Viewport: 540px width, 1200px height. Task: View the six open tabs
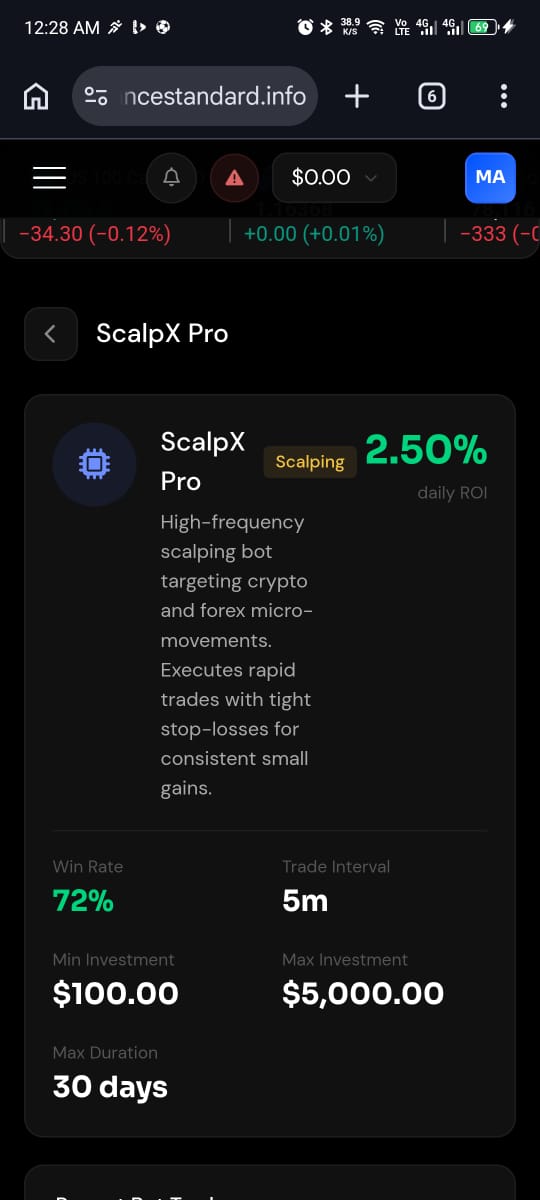click(431, 96)
